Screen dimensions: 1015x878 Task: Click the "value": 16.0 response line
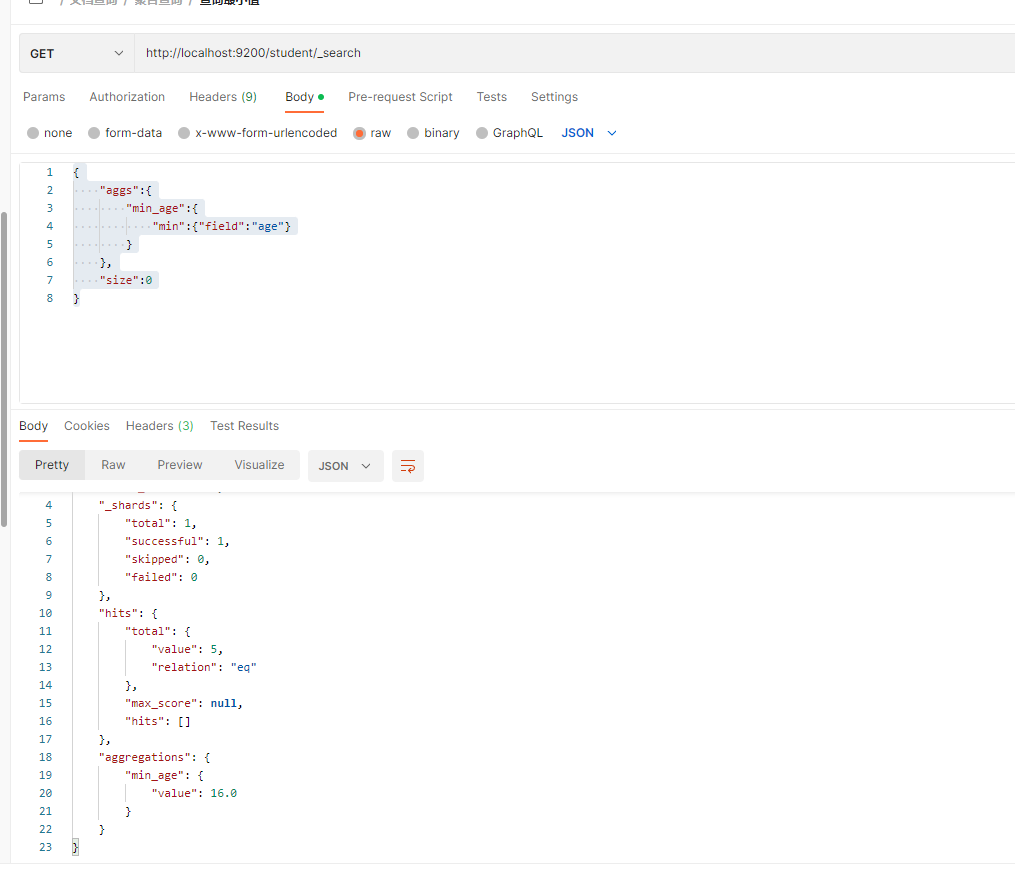click(x=194, y=793)
